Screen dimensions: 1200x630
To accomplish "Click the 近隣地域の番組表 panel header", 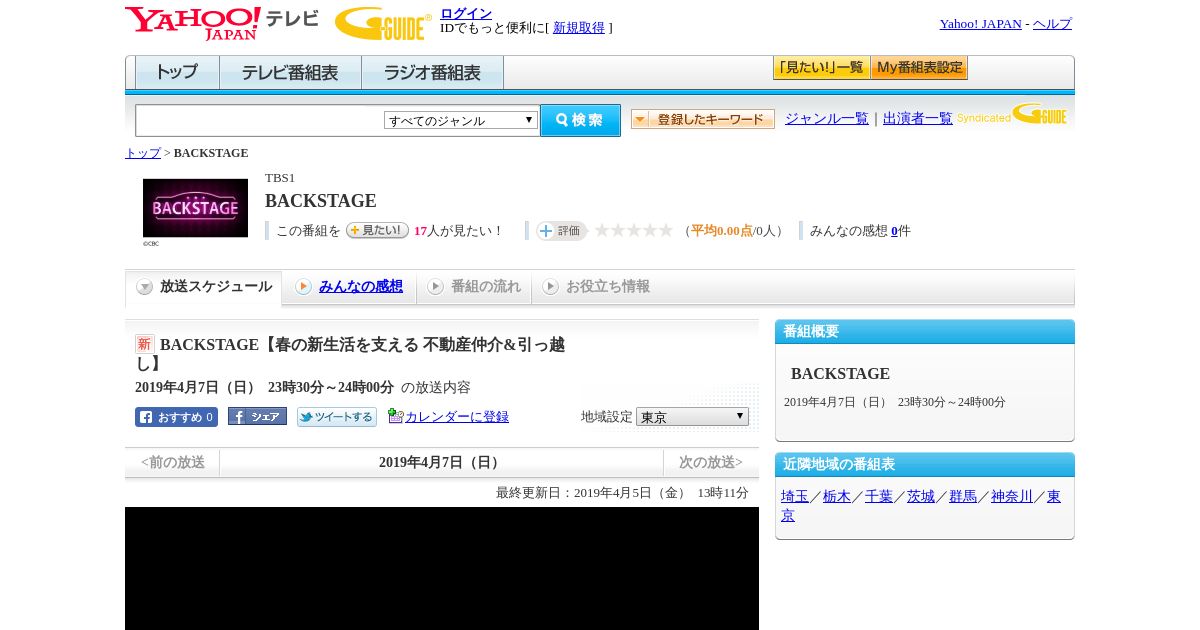I will [x=925, y=465].
